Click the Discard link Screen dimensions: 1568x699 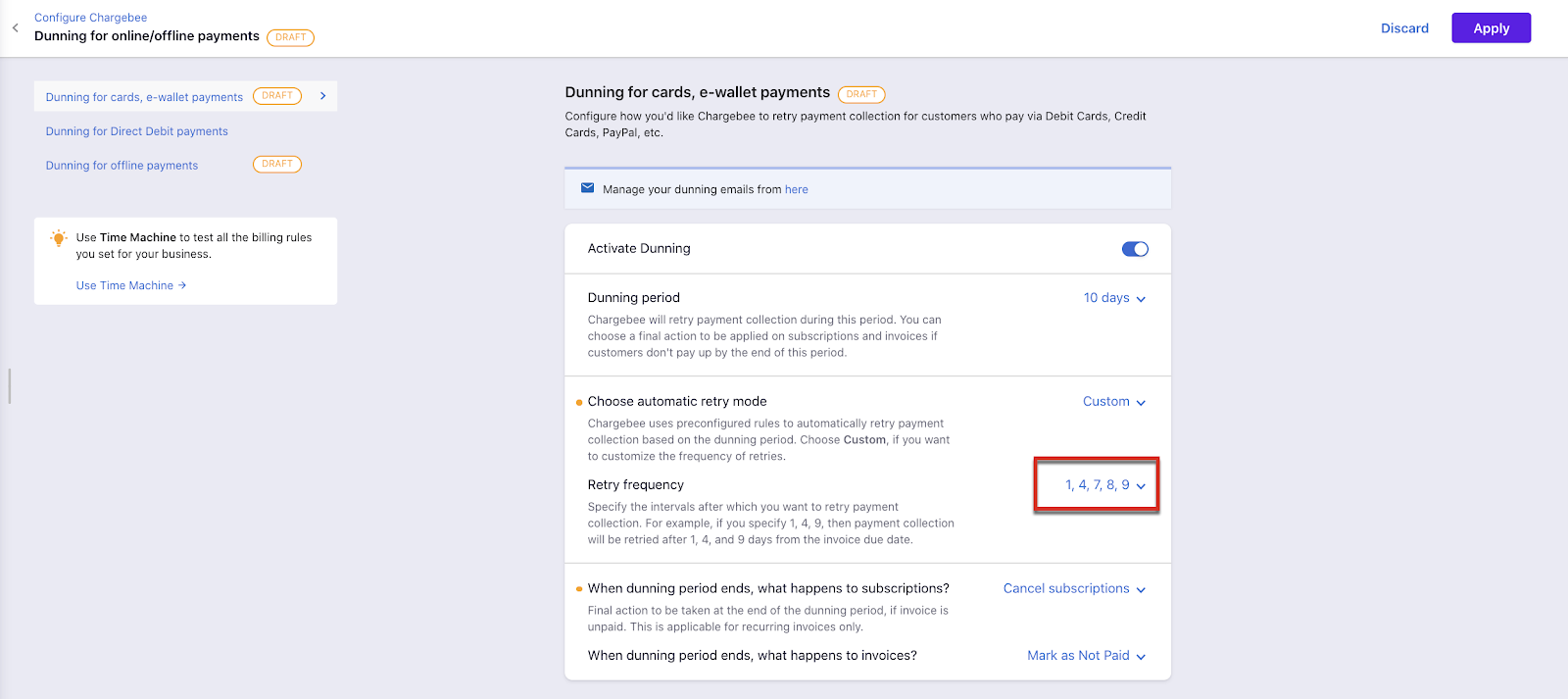click(x=1404, y=28)
